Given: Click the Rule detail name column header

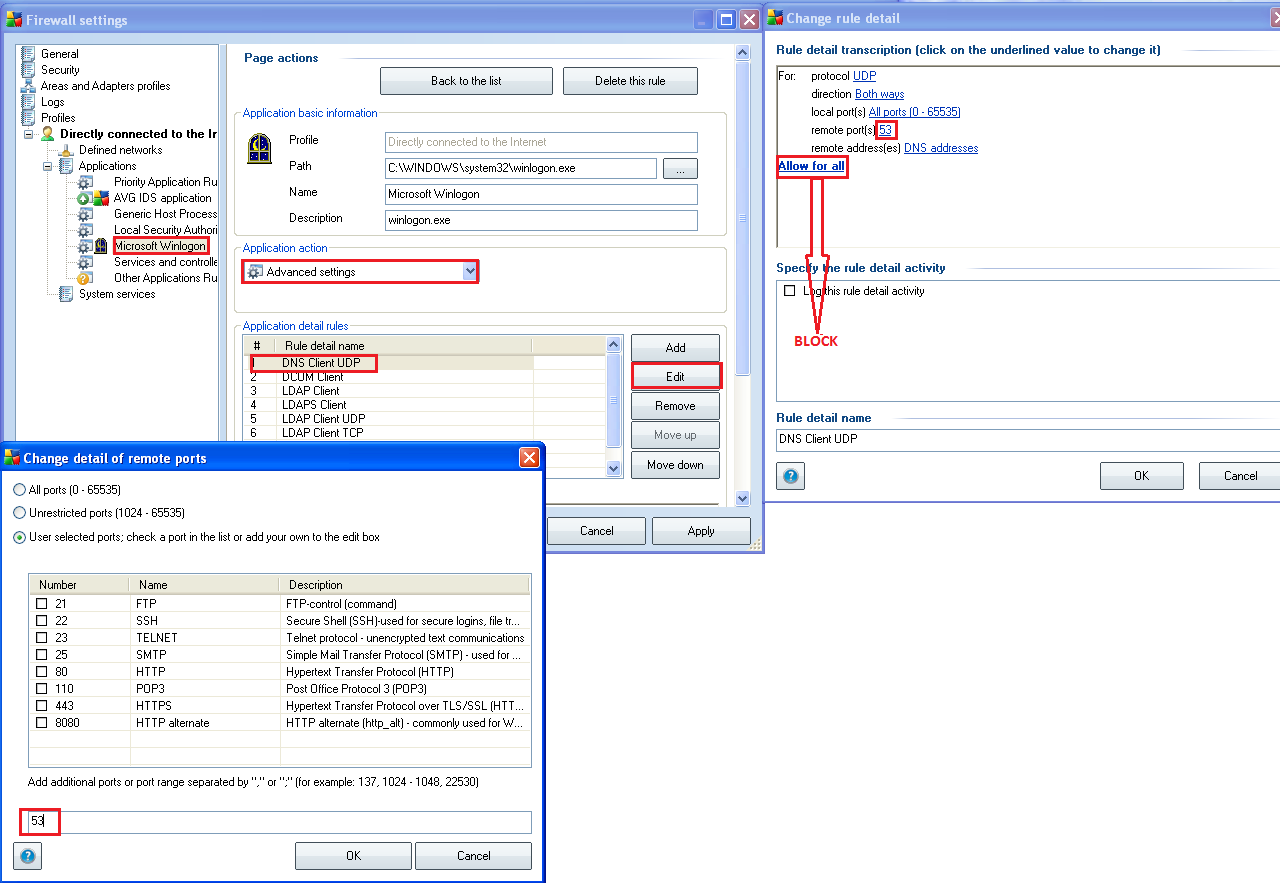Looking at the screenshot, I should pos(403,346).
